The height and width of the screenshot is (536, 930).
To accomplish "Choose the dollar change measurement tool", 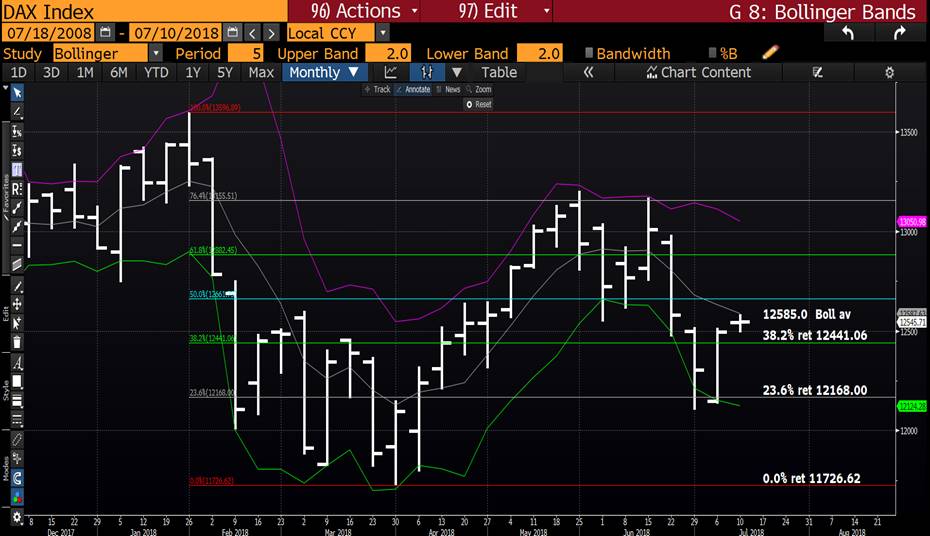I will [17, 151].
